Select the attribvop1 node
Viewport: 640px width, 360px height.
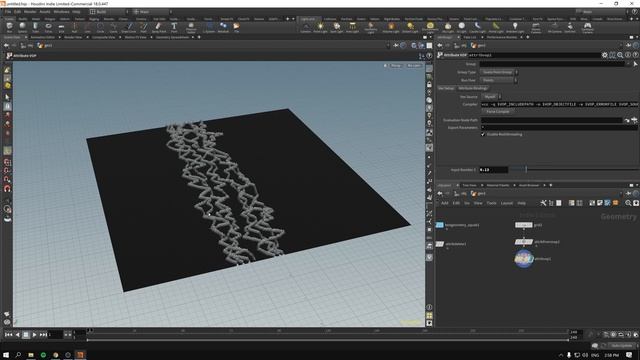[524, 259]
